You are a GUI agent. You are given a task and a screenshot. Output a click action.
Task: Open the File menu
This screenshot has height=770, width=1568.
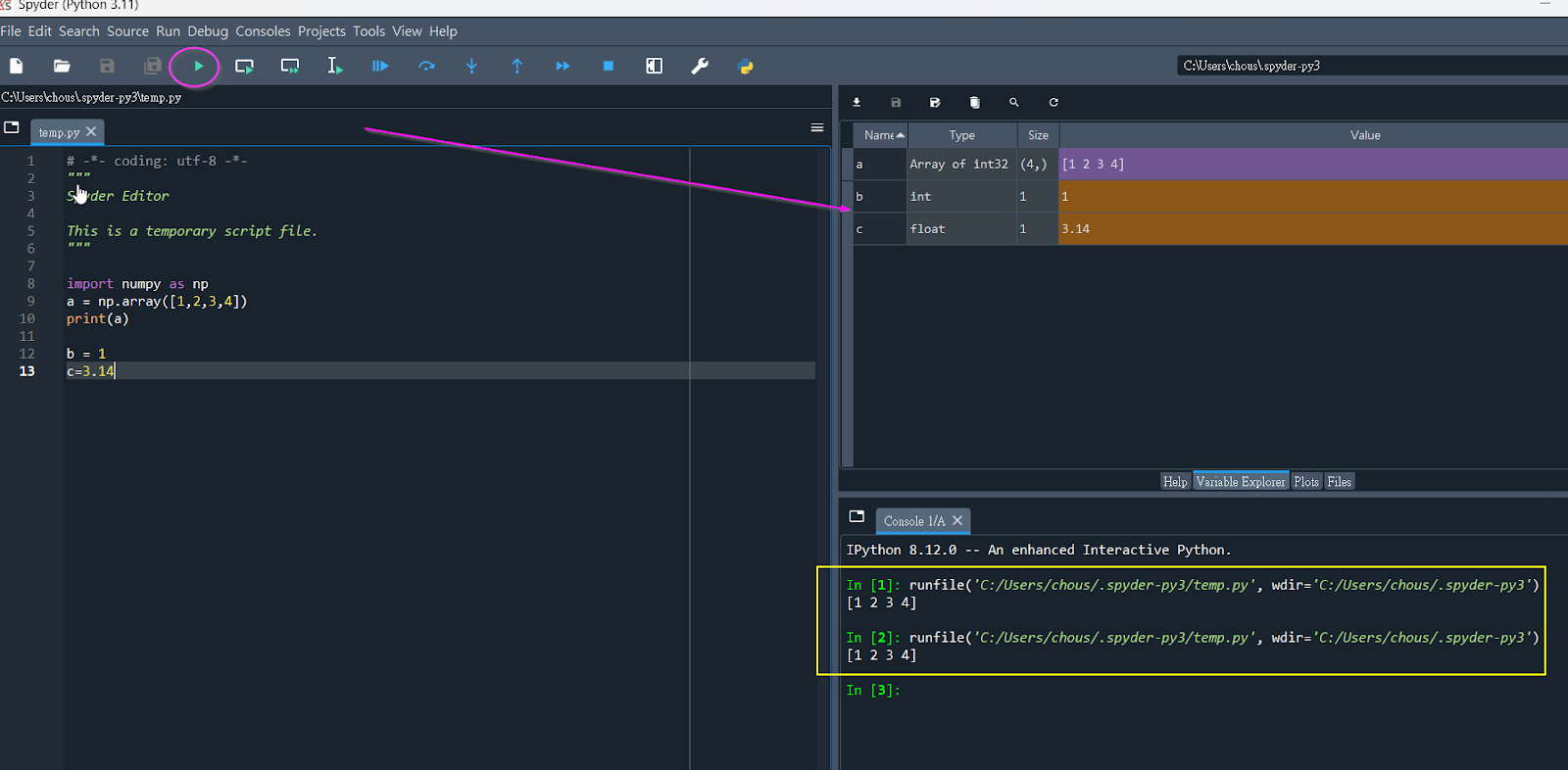(x=11, y=31)
